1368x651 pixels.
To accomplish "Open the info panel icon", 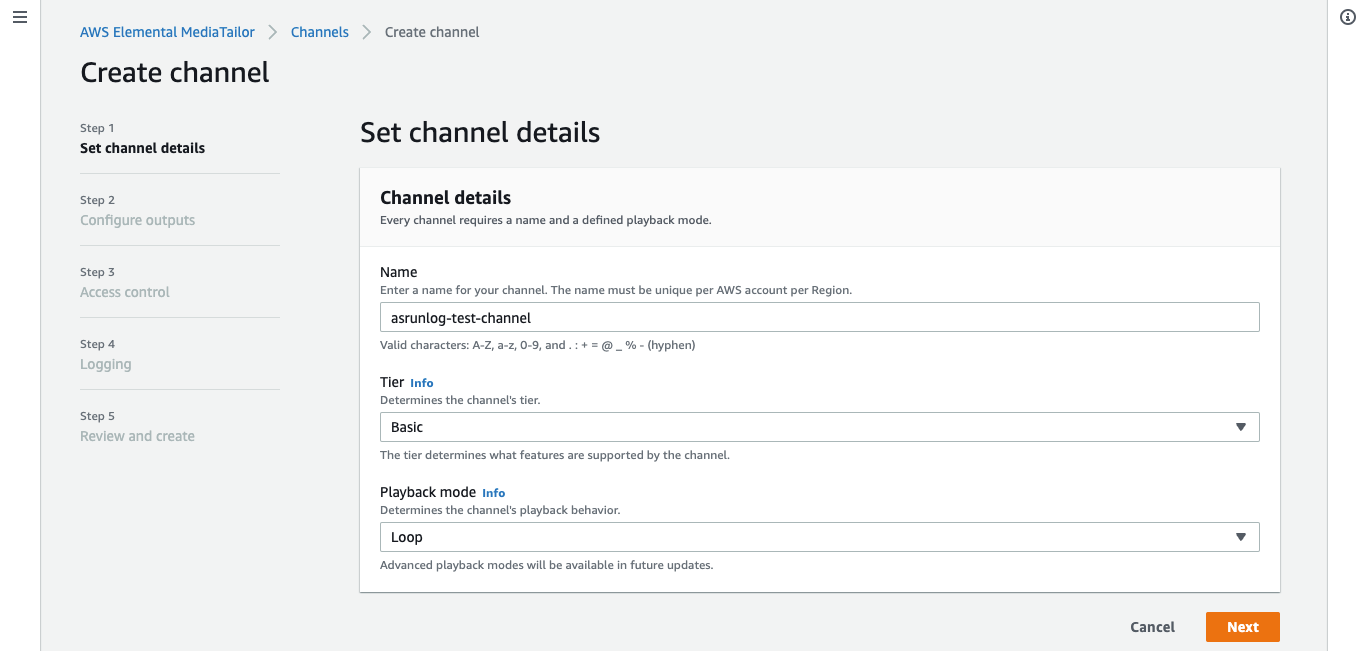I will pos(1347,19).
